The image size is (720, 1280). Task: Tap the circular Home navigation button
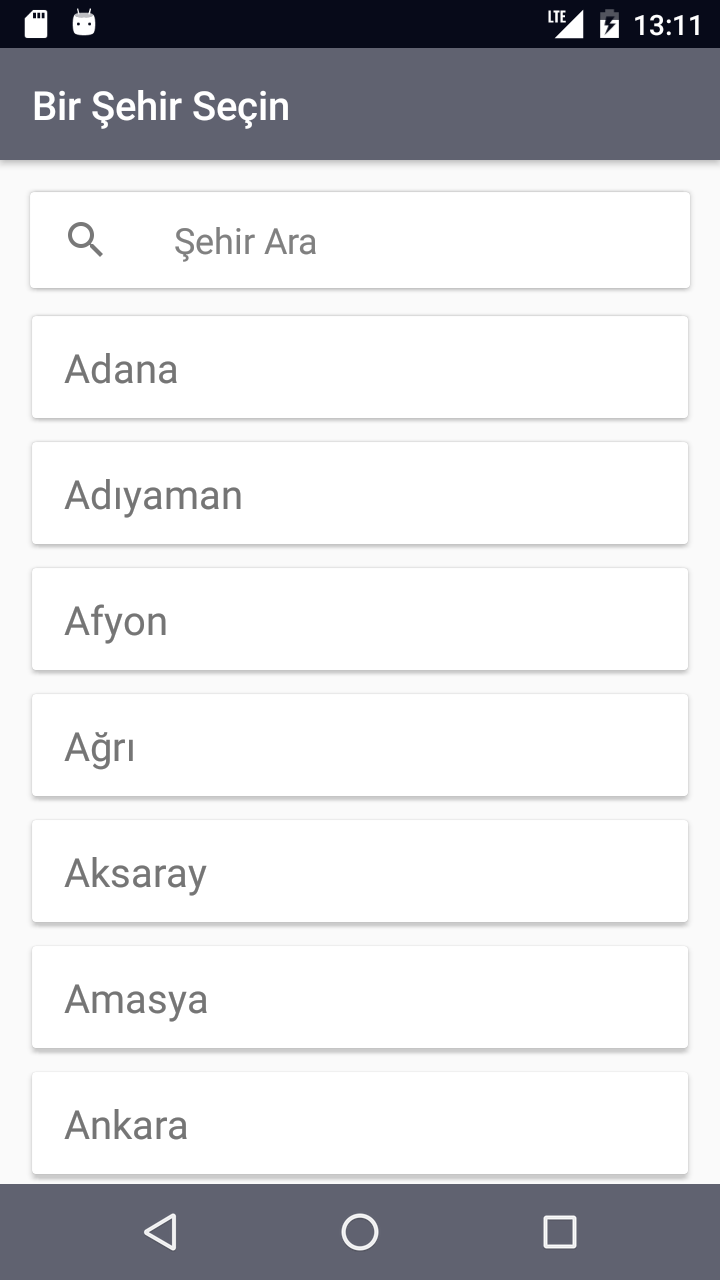coord(360,1231)
